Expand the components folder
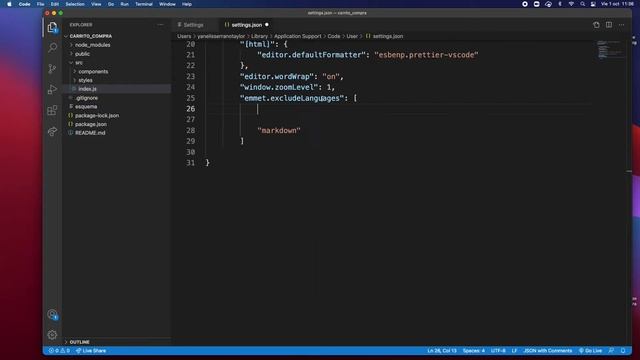The image size is (640, 360). tap(93, 71)
